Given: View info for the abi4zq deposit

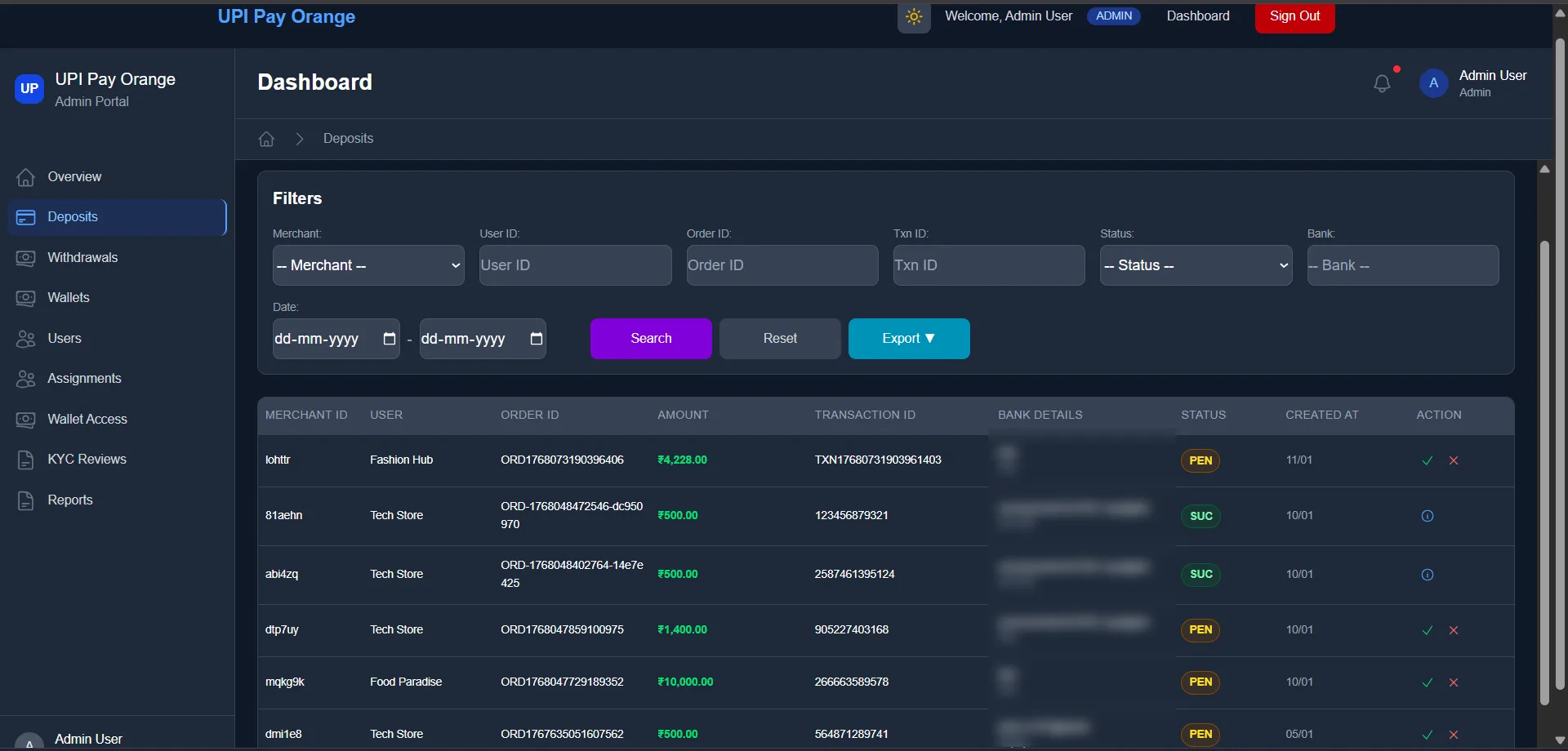Looking at the screenshot, I should (x=1428, y=575).
